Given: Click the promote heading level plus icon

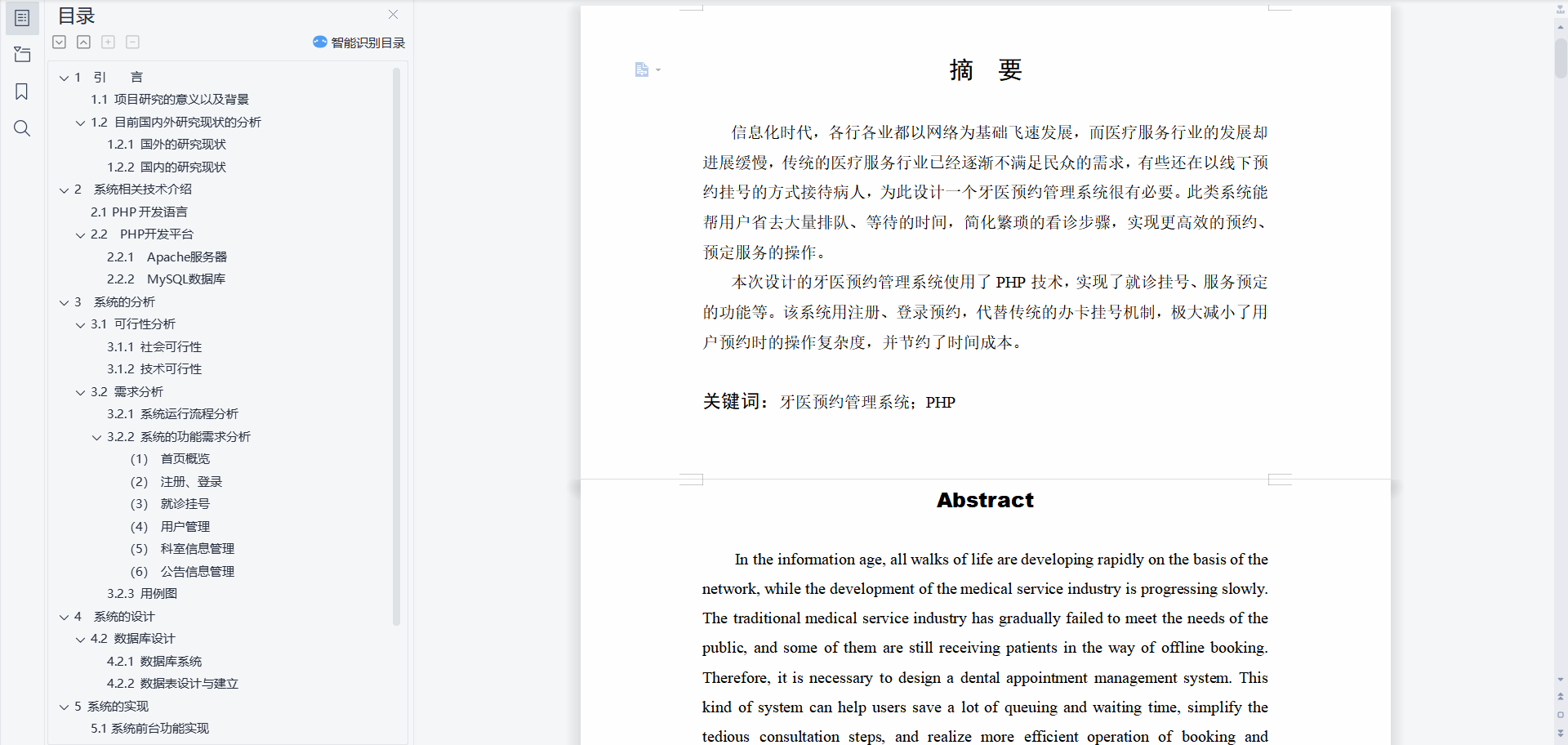Looking at the screenshot, I should pyautogui.click(x=108, y=42).
